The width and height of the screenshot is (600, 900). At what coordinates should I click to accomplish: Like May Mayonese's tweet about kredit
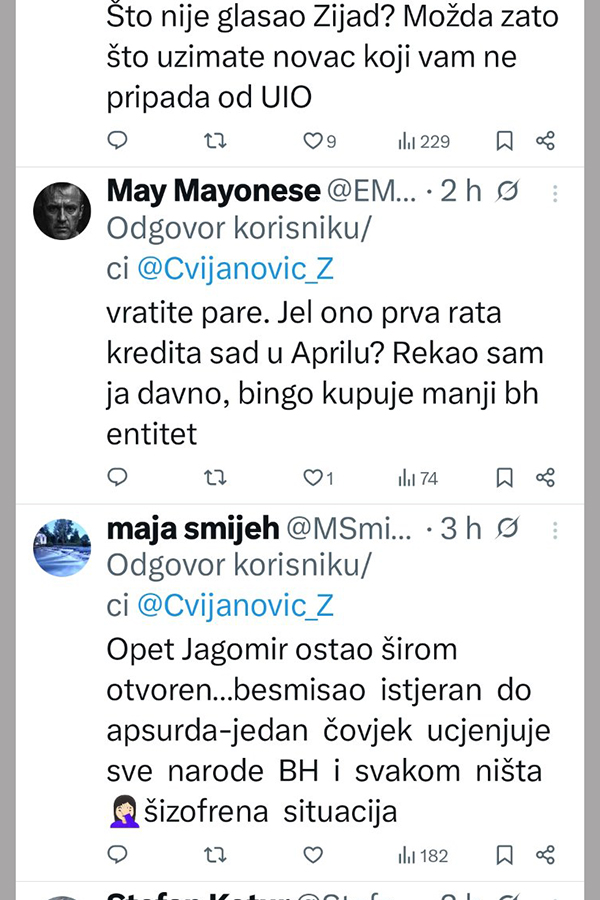pos(313,478)
